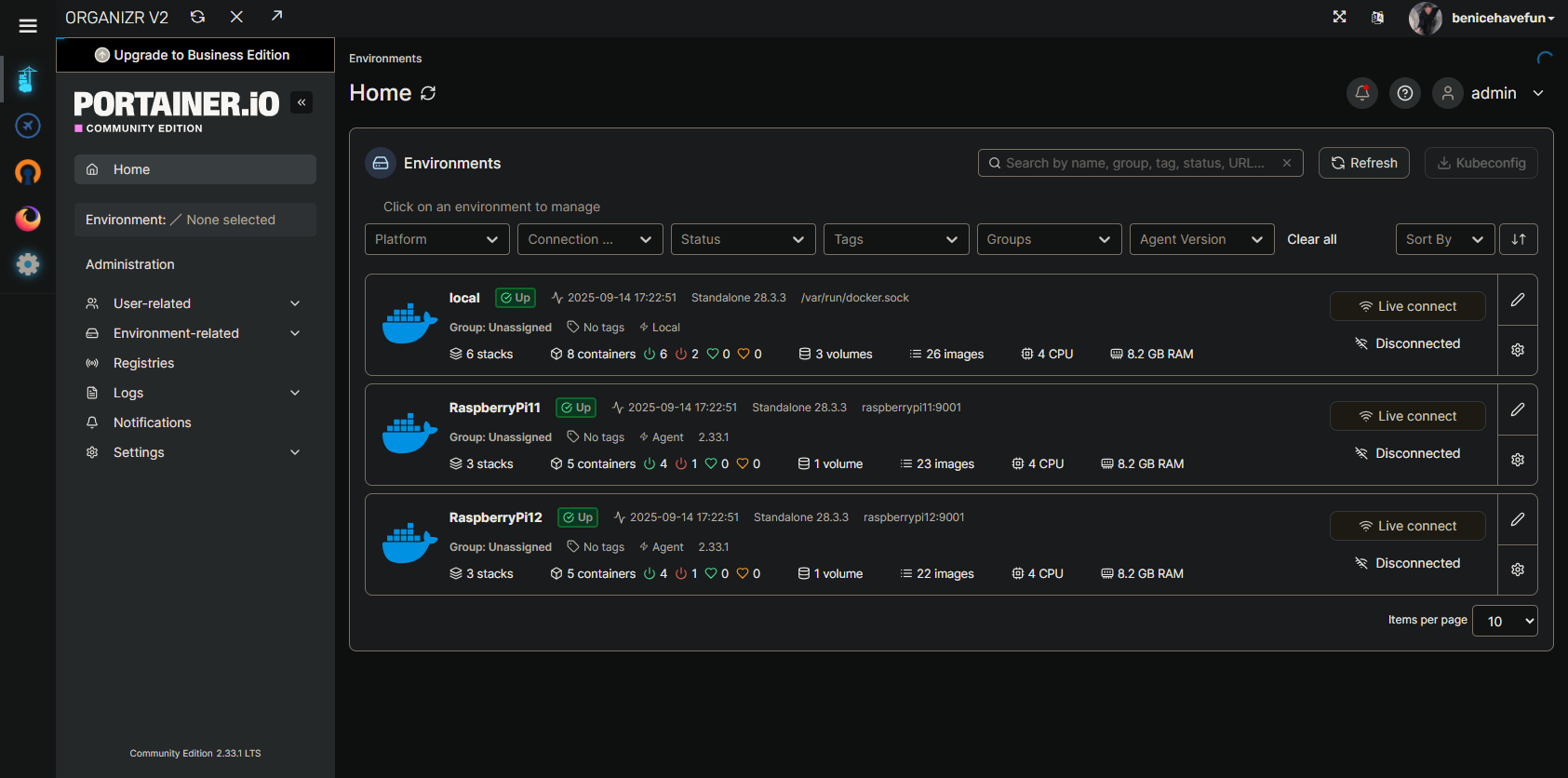This screenshot has height=778, width=1568.
Task: Click the notifications bell icon
Action: pyautogui.click(x=1361, y=93)
